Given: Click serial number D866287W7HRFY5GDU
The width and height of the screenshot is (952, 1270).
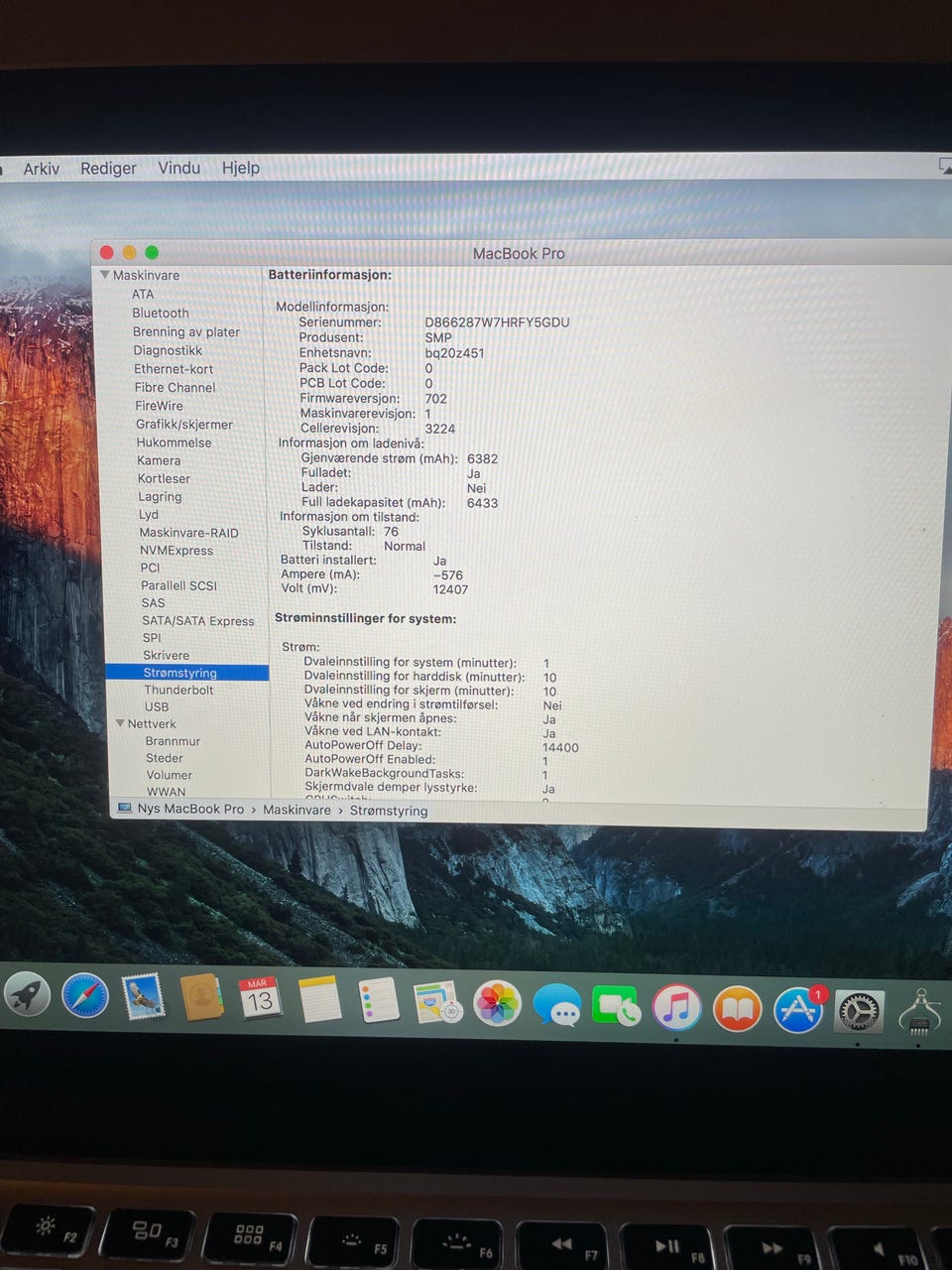Looking at the screenshot, I should tap(497, 322).
